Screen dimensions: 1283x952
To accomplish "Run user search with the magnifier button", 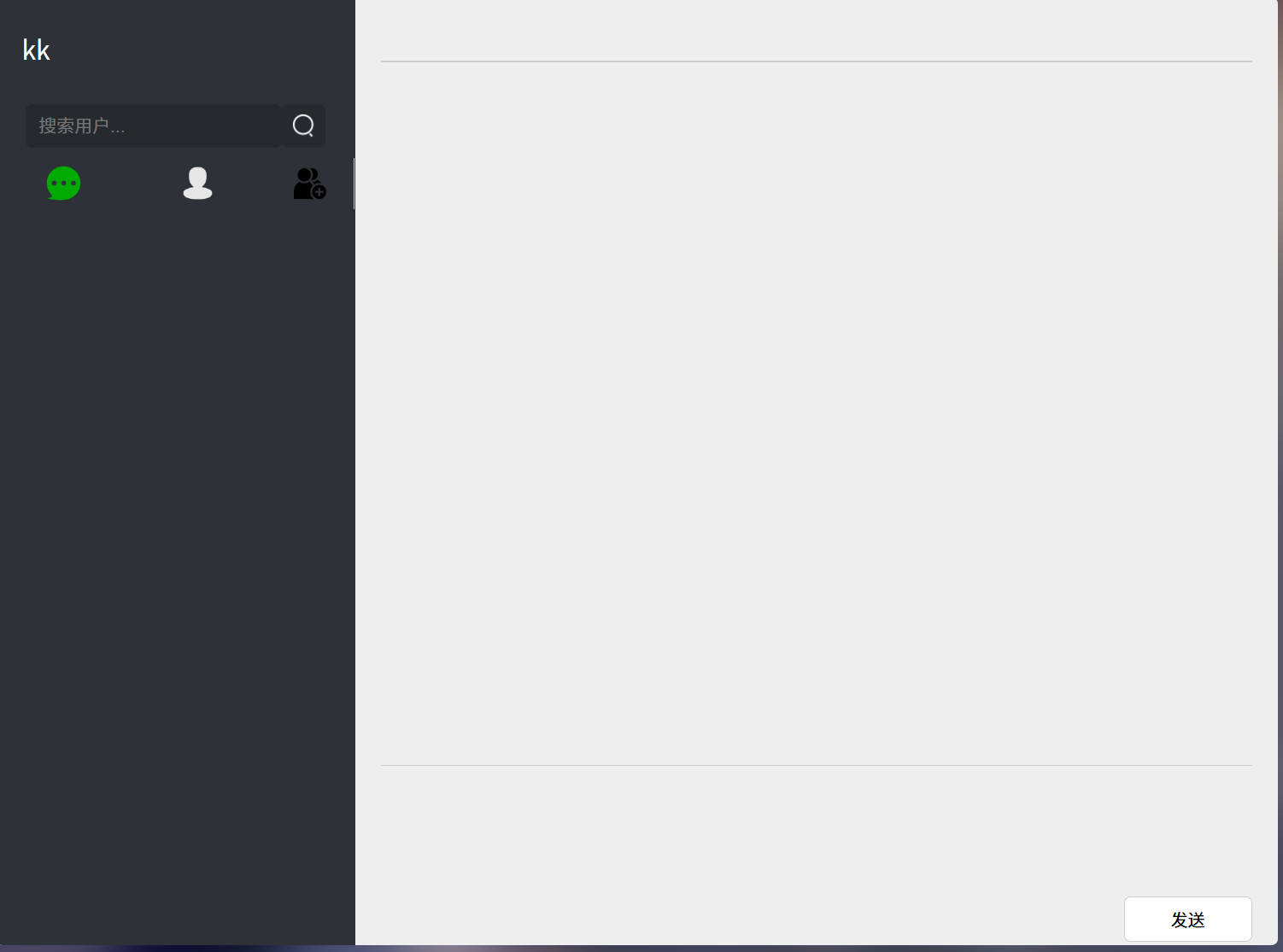I will click(x=303, y=126).
